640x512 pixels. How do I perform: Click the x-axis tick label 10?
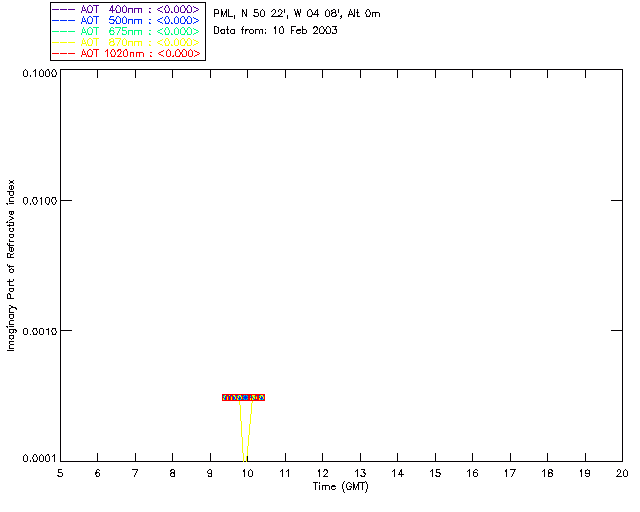point(247,473)
